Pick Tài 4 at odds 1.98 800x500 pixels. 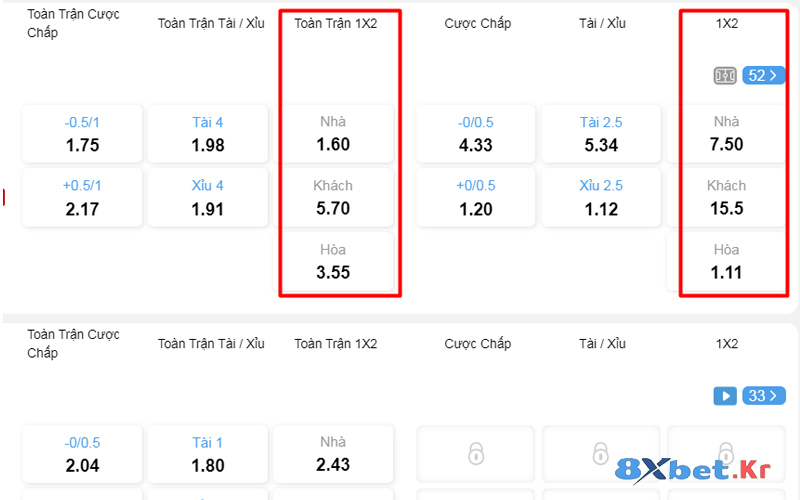(208, 134)
